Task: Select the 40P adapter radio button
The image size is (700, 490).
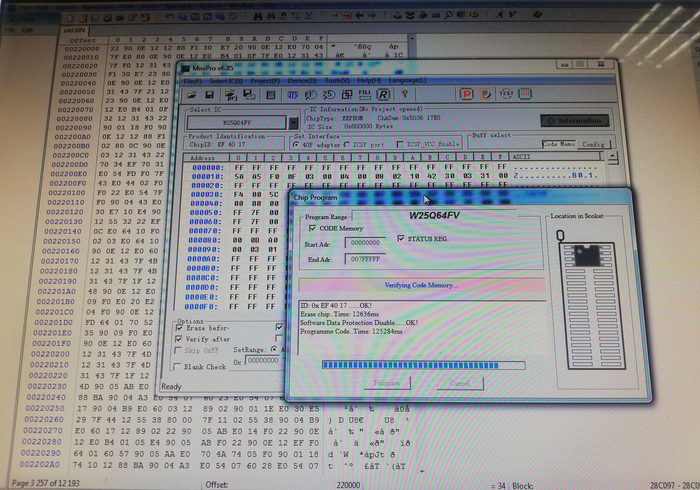Action: pyautogui.click(x=296, y=145)
